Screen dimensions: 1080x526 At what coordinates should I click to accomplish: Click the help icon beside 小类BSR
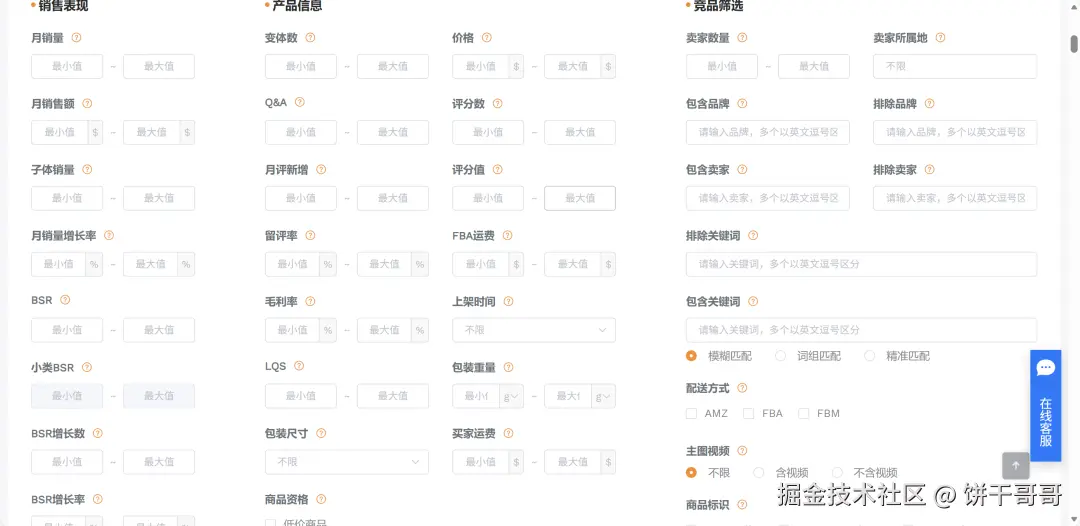tap(87, 368)
